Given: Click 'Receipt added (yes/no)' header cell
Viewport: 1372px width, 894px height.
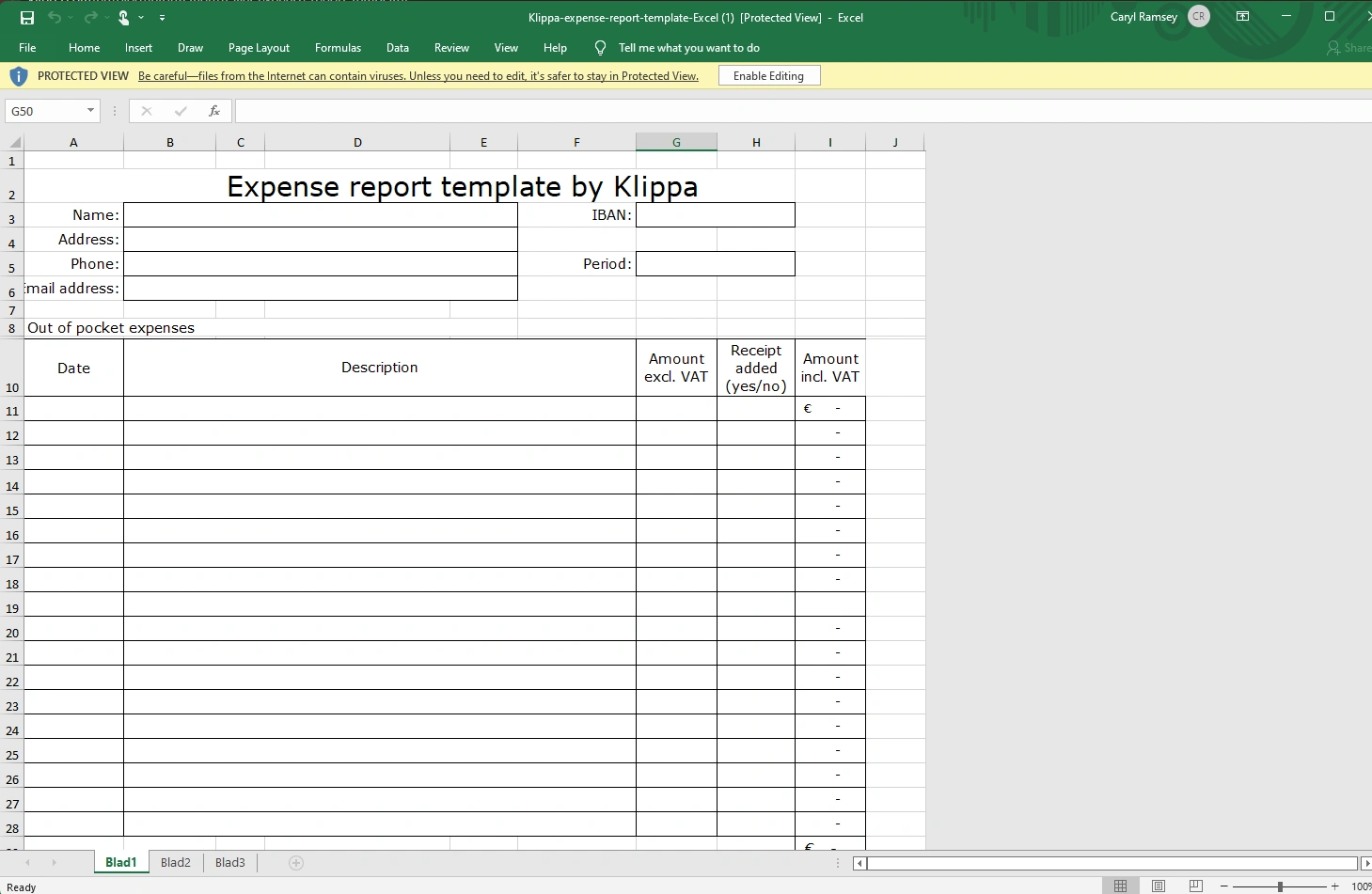Looking at the screenshot, I should 756,368.
